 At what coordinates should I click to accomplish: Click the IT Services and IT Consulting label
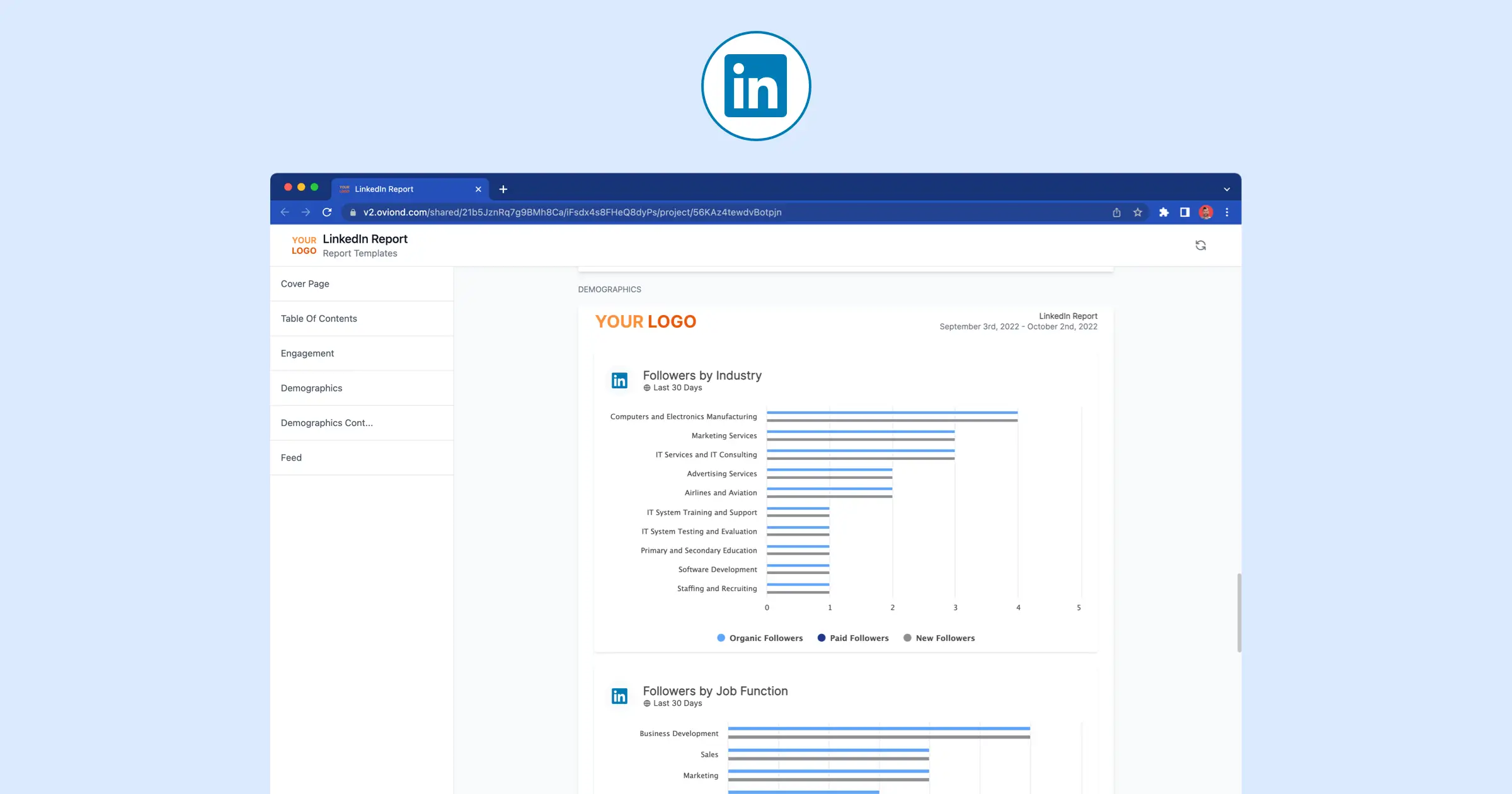[706, 454]
